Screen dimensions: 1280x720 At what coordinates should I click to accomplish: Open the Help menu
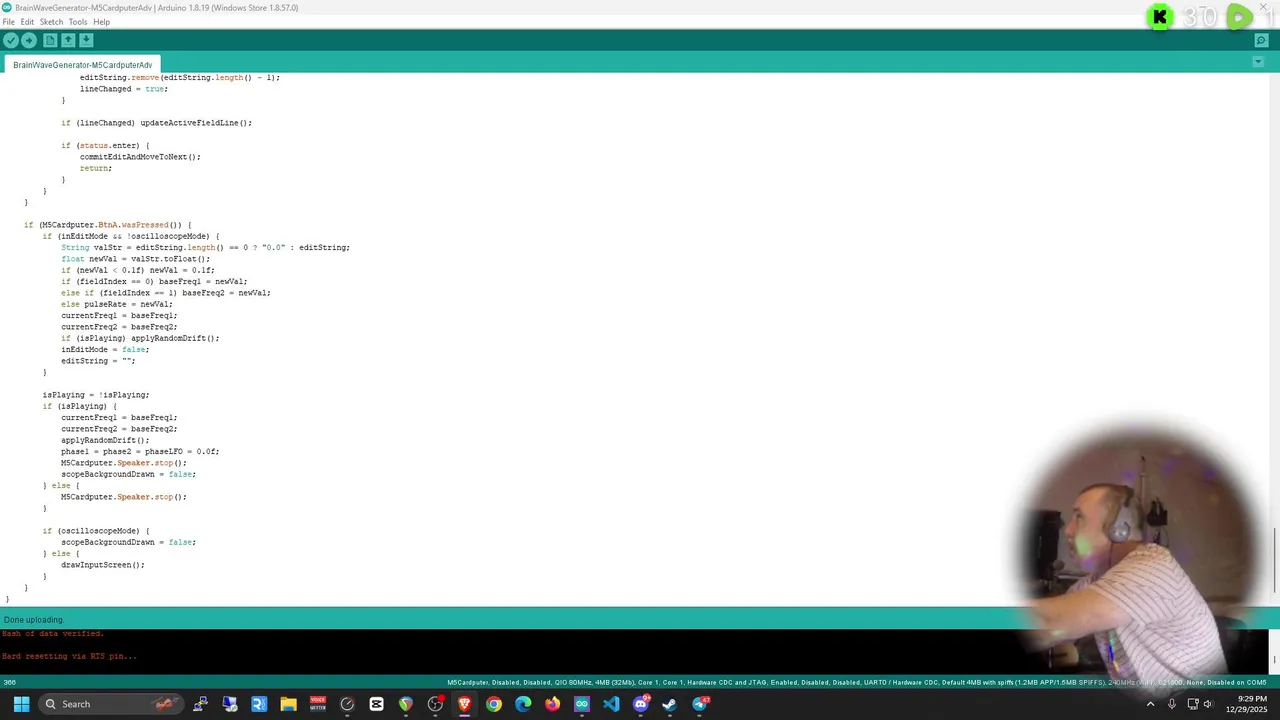pyautogui.click(x=102, y=22)
